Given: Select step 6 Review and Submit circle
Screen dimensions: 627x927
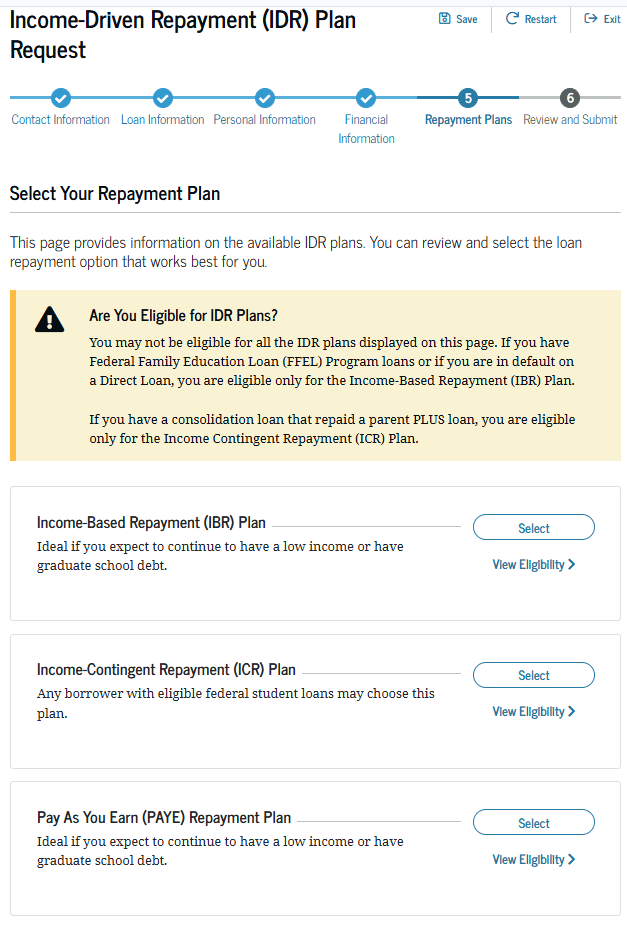Looking at the screenshot, I should pos(570,98).
